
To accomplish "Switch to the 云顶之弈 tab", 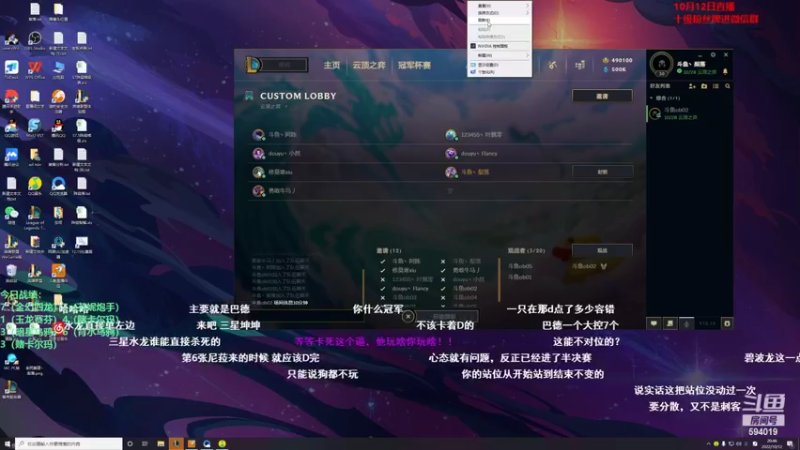I will 369,65.
